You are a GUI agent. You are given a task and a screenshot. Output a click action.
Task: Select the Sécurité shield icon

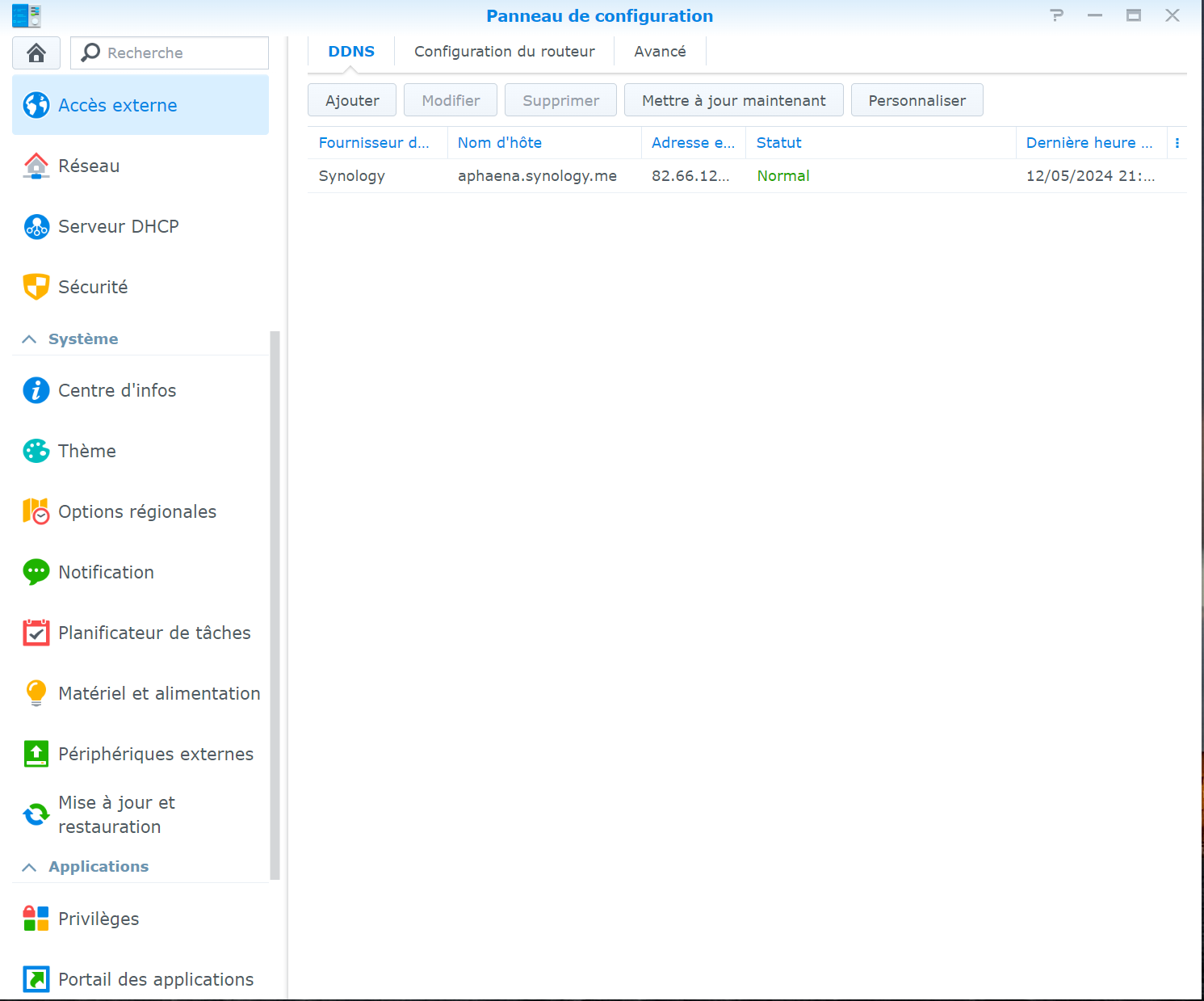pos(36,287)
